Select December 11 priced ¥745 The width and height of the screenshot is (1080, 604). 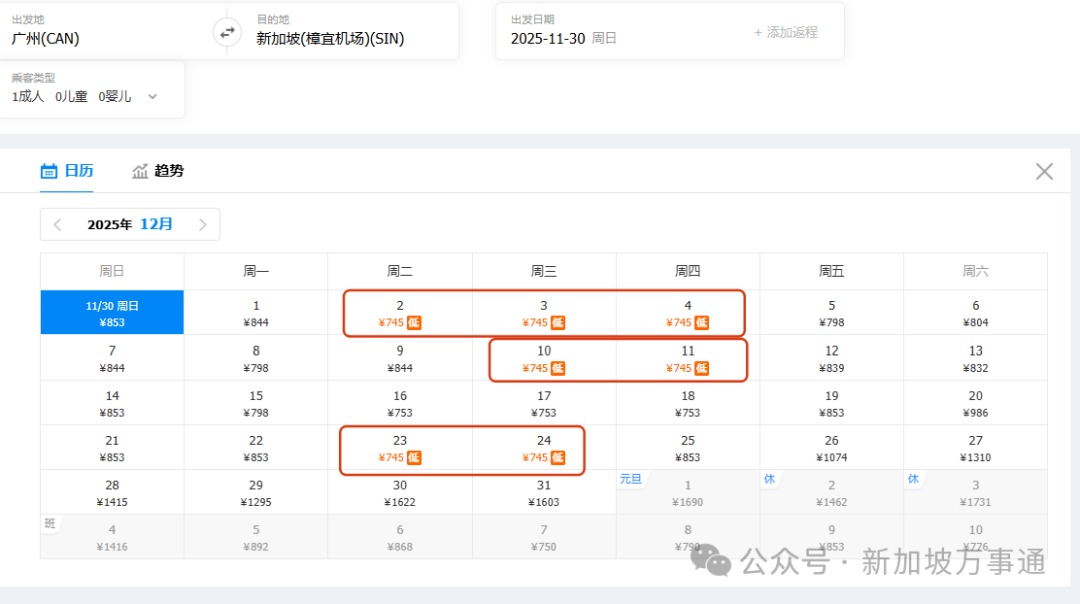688,358
